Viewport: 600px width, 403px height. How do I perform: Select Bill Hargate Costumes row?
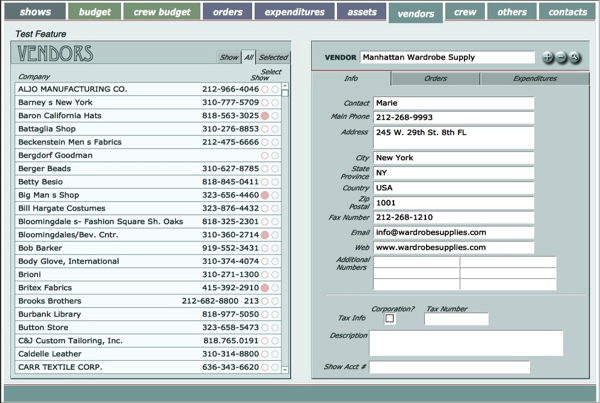[x=148, y=209]
